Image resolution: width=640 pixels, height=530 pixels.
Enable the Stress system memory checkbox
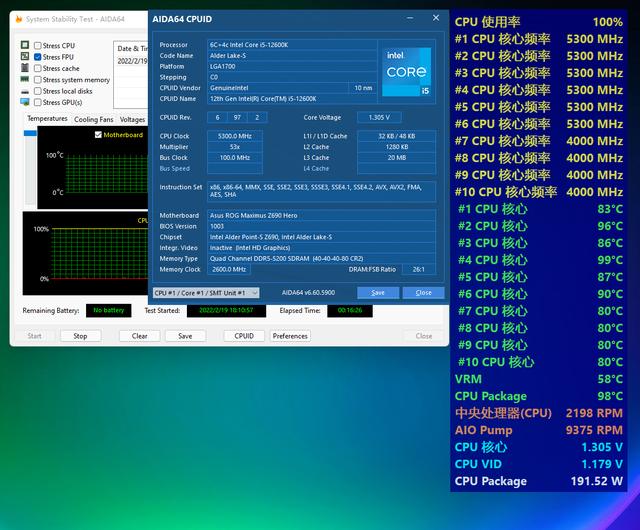click(38, 80)
